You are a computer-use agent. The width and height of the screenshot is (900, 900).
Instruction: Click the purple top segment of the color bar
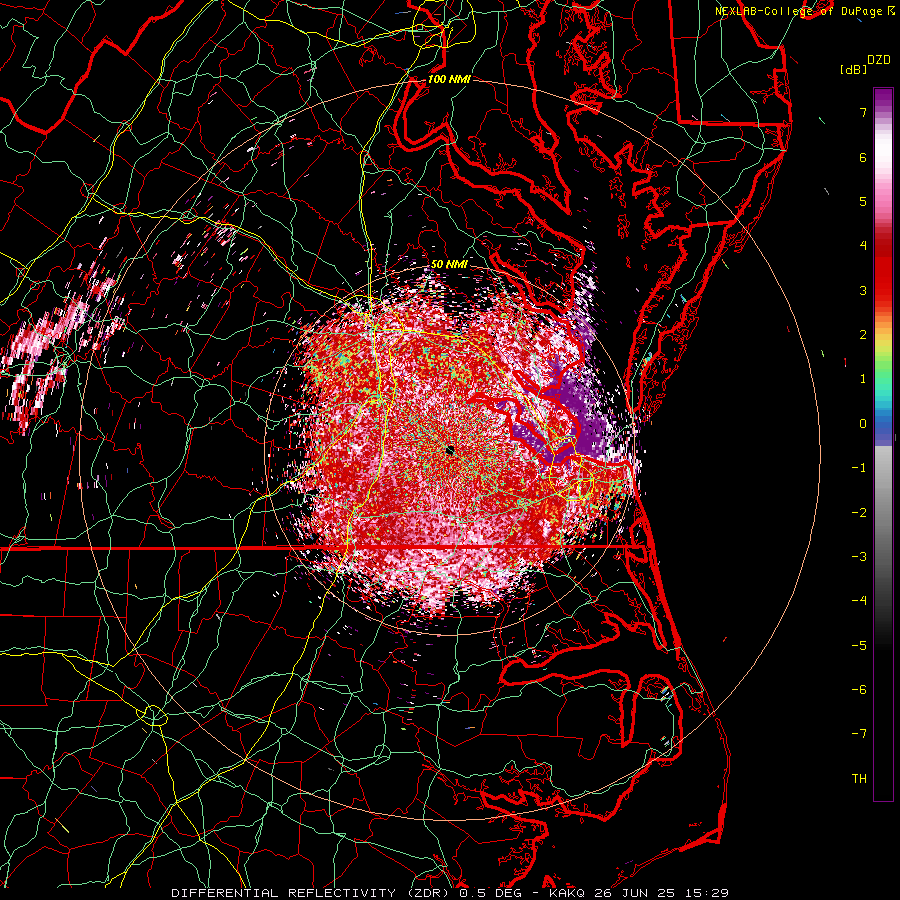click(883, 98)
